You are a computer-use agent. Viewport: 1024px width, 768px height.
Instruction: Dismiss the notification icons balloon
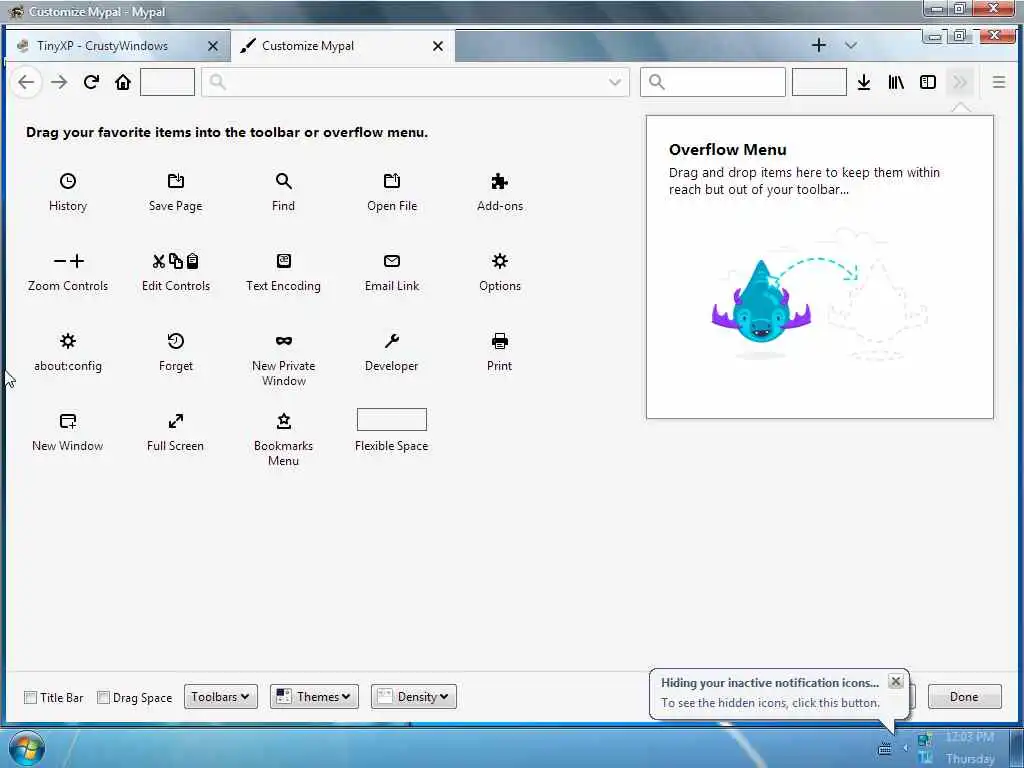(x=896, y=682)
